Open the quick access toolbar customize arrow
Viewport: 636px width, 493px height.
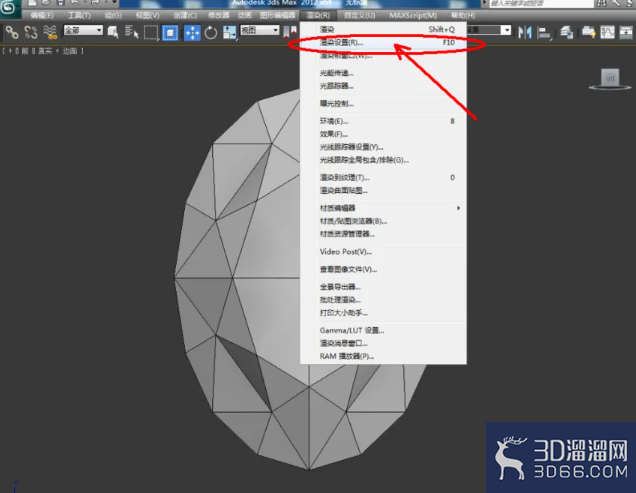114,3
